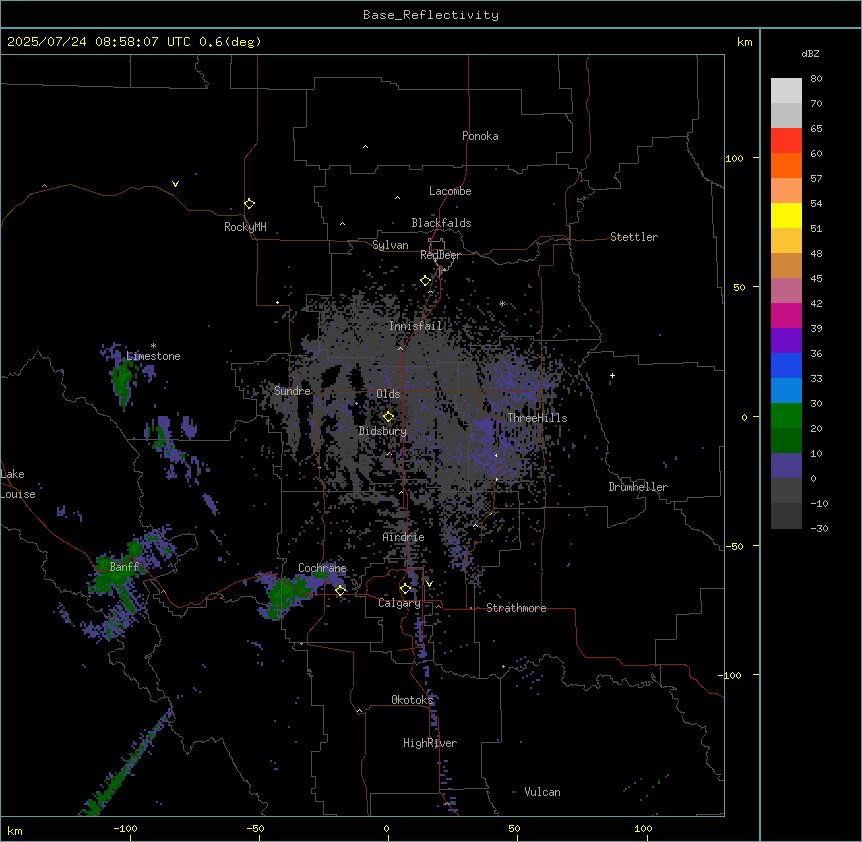862x842 pixels.
Task: Pick the orange 57-60 dBZ legend swatch
Action: pyautogui.click(x=786, y=165)
